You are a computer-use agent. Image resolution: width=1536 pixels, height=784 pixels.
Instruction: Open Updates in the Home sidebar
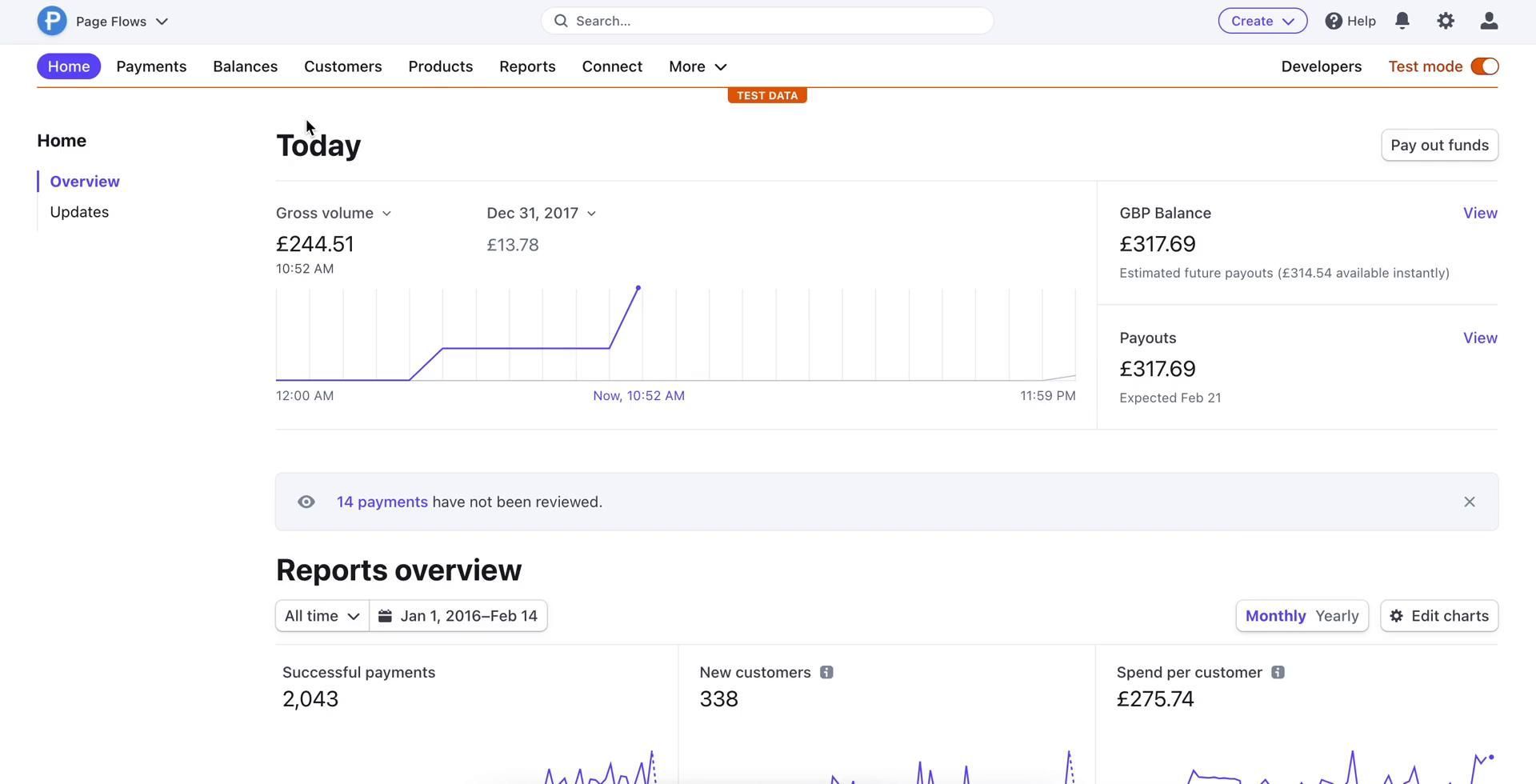79,212
